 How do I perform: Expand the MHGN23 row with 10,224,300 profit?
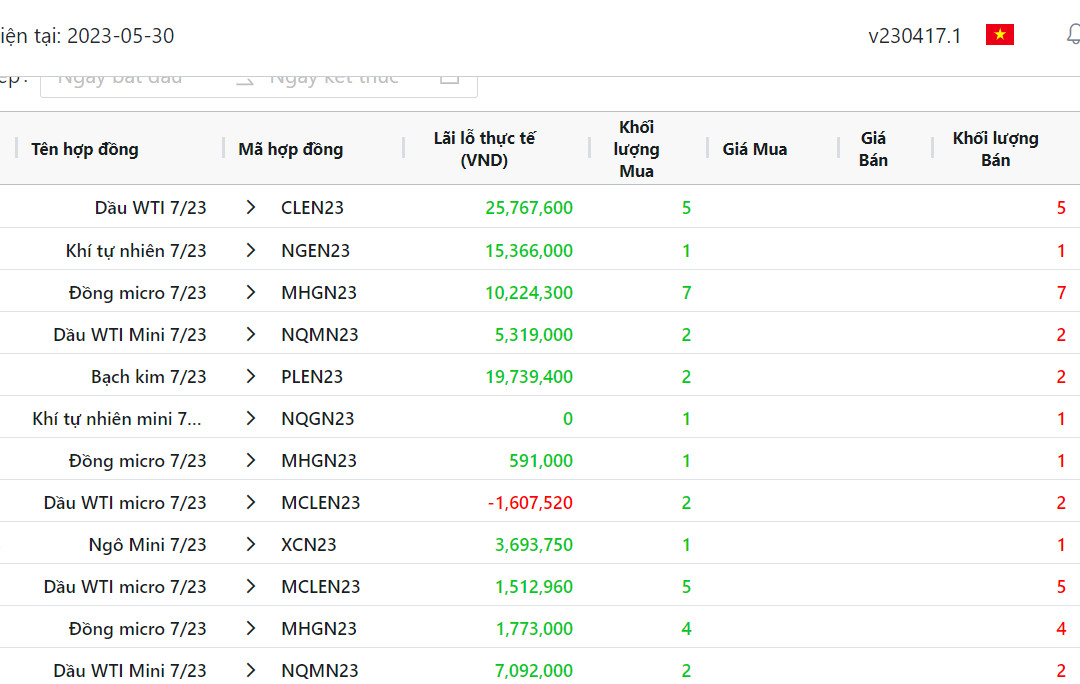[251, 292]
